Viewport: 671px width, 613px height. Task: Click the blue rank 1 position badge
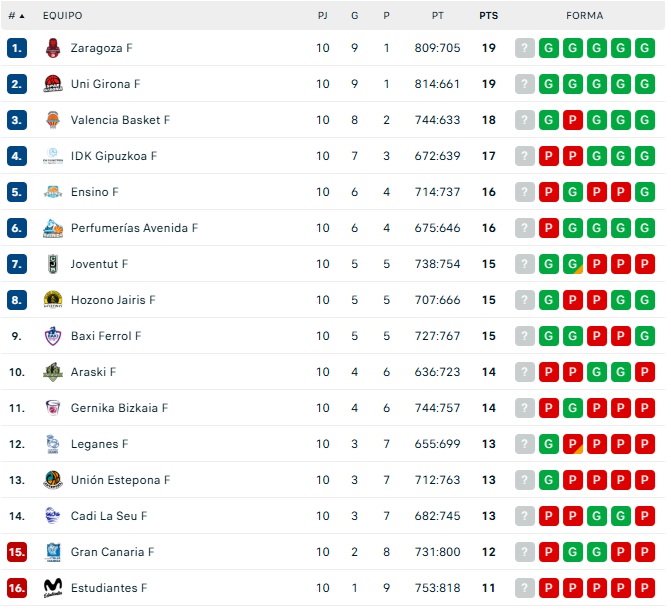pyautogui.click(x=17, y=48)
